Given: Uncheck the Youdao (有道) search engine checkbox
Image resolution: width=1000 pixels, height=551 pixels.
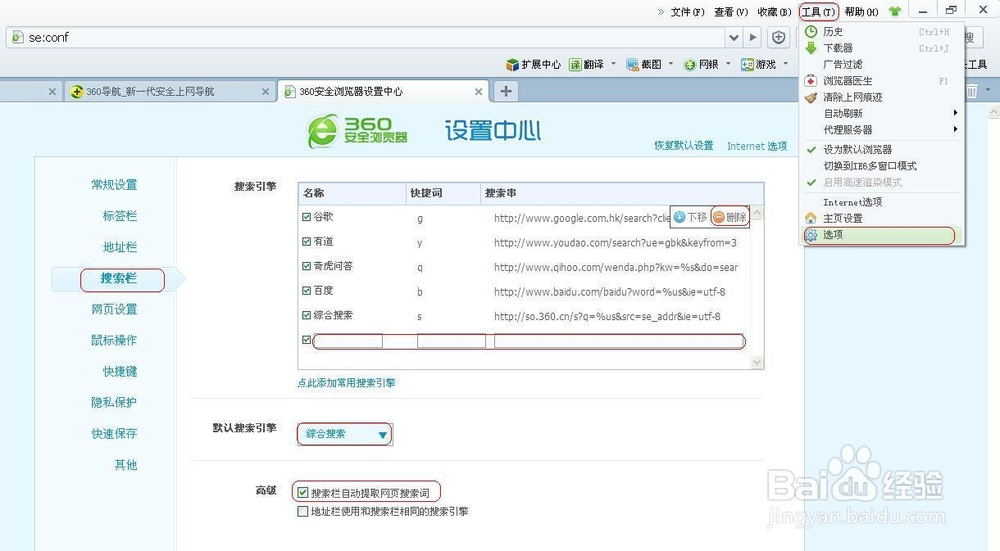Looking at the screenshot, I should [306, 242].
